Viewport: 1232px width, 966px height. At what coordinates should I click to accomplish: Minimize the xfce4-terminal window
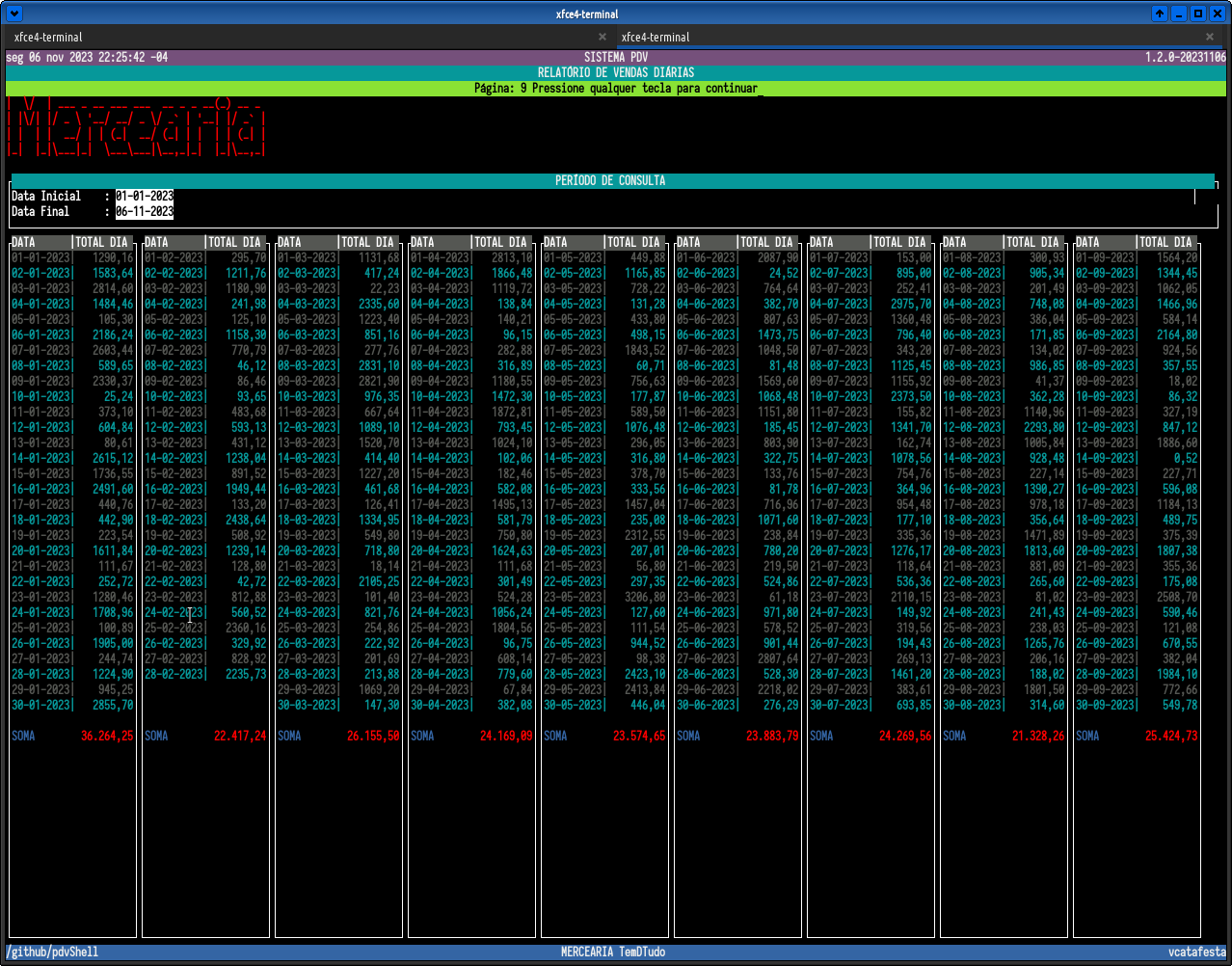pyautogui.click(x=1180, y=13)
